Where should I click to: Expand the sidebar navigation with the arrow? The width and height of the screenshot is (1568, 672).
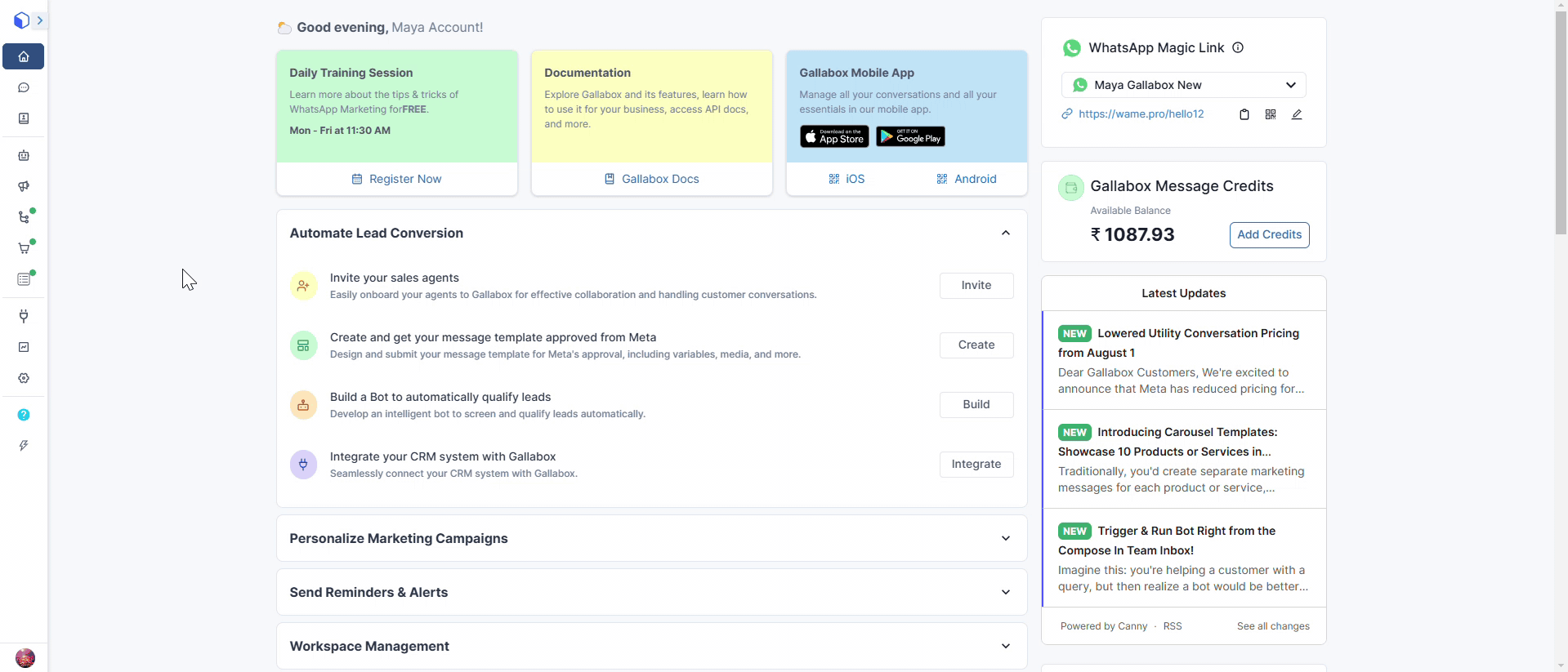(x=39, y=20)
